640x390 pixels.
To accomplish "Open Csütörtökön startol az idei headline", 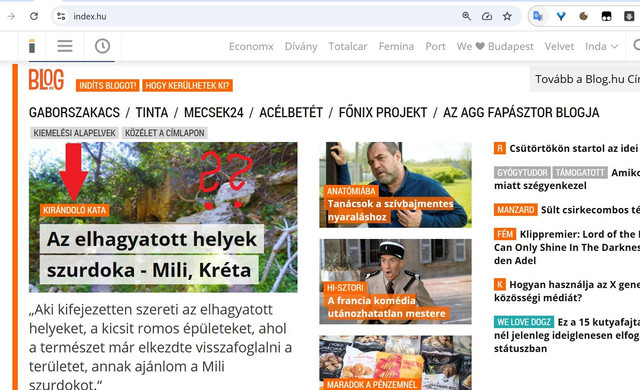I will click(x=573, y=148).
